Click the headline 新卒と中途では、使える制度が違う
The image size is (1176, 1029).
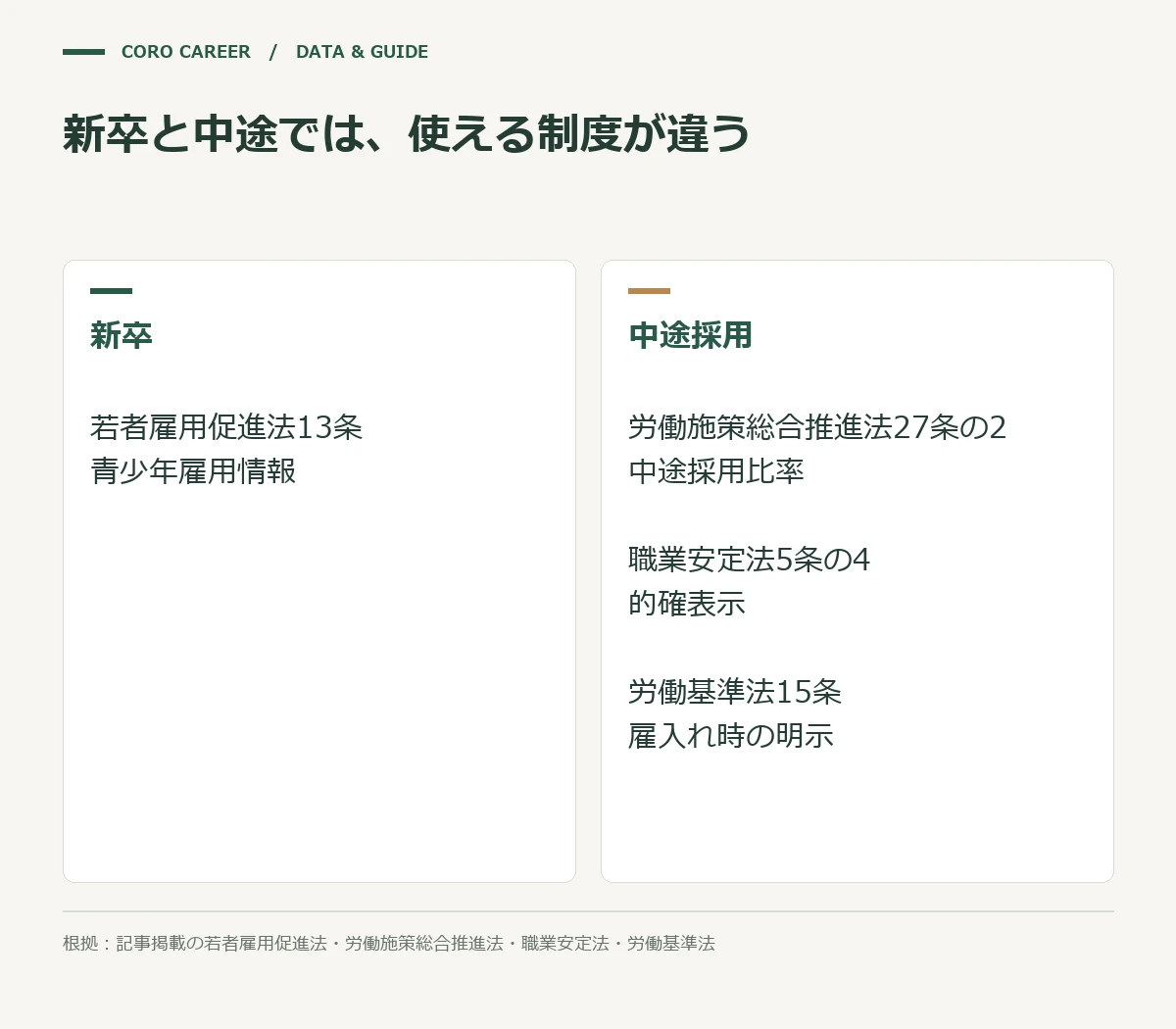coord(407,134)
